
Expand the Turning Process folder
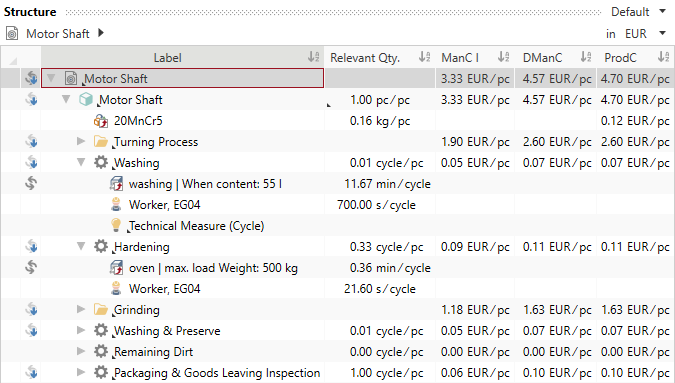click(81, 141)
